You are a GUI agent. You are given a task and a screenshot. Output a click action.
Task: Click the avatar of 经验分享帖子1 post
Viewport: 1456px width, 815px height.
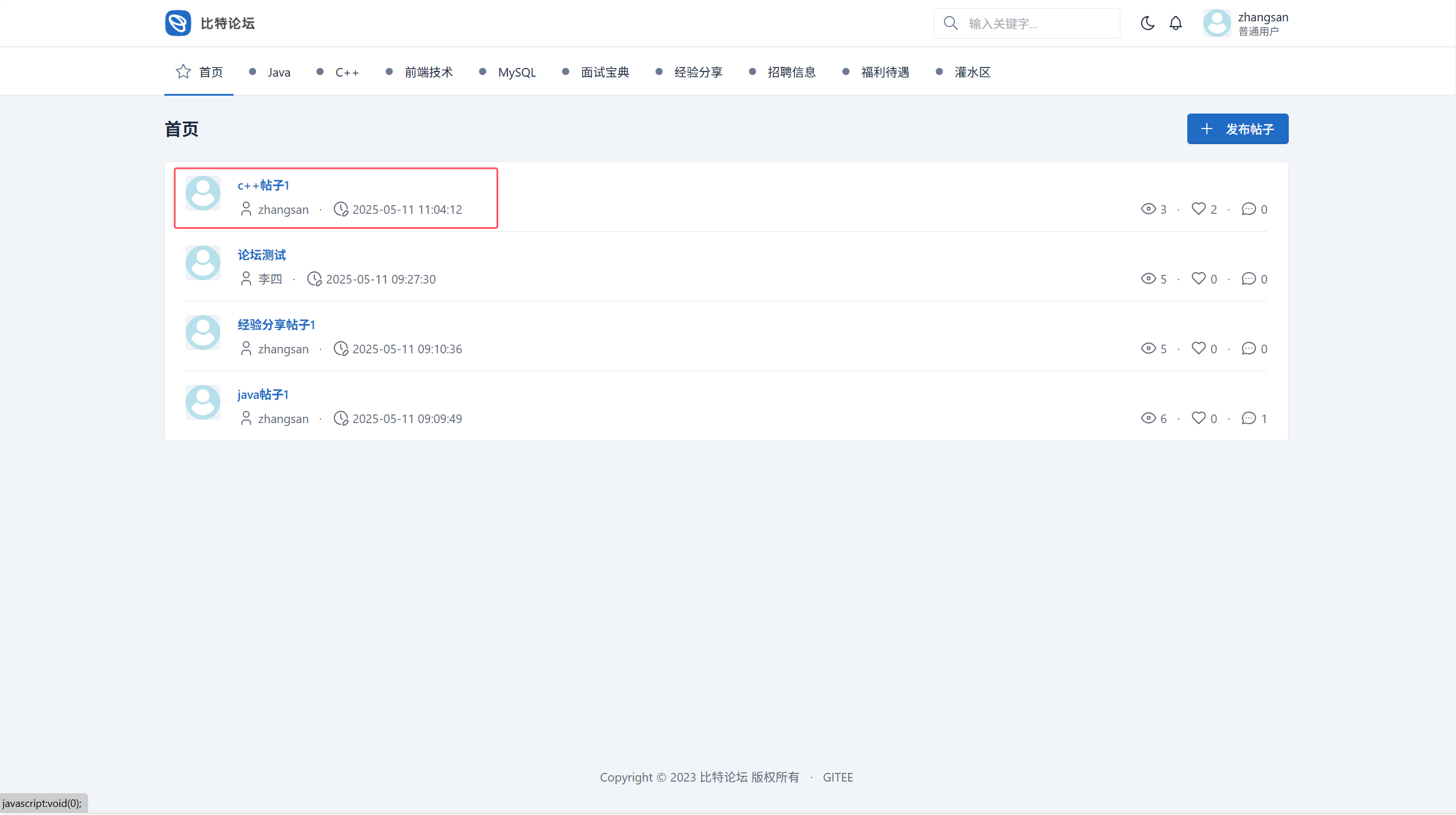click(x=203, y=333)
